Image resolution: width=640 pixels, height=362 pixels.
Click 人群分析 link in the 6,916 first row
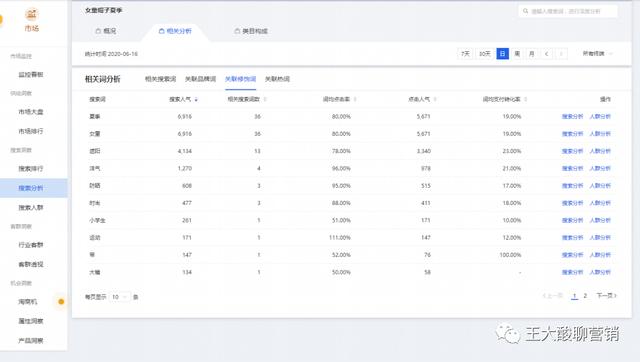click(x=600, y=116)
